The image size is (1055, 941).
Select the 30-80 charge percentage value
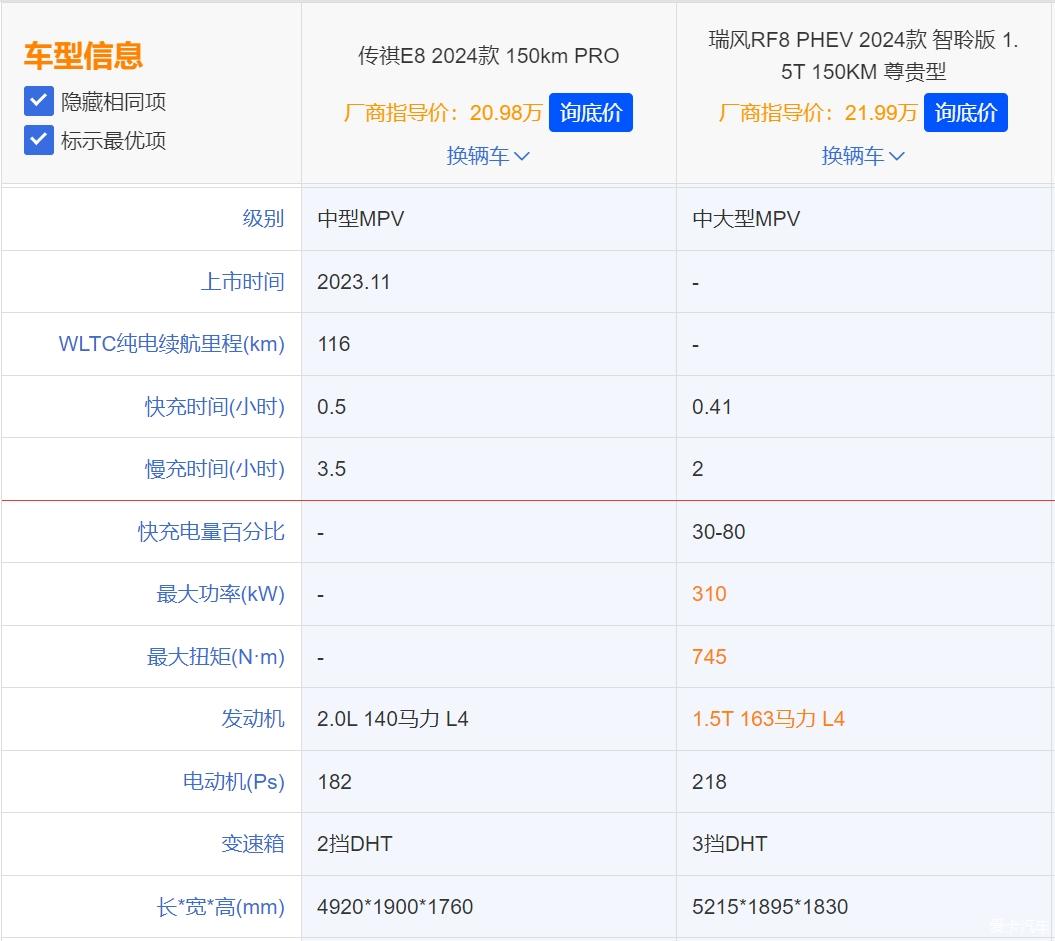click(719, 532)
